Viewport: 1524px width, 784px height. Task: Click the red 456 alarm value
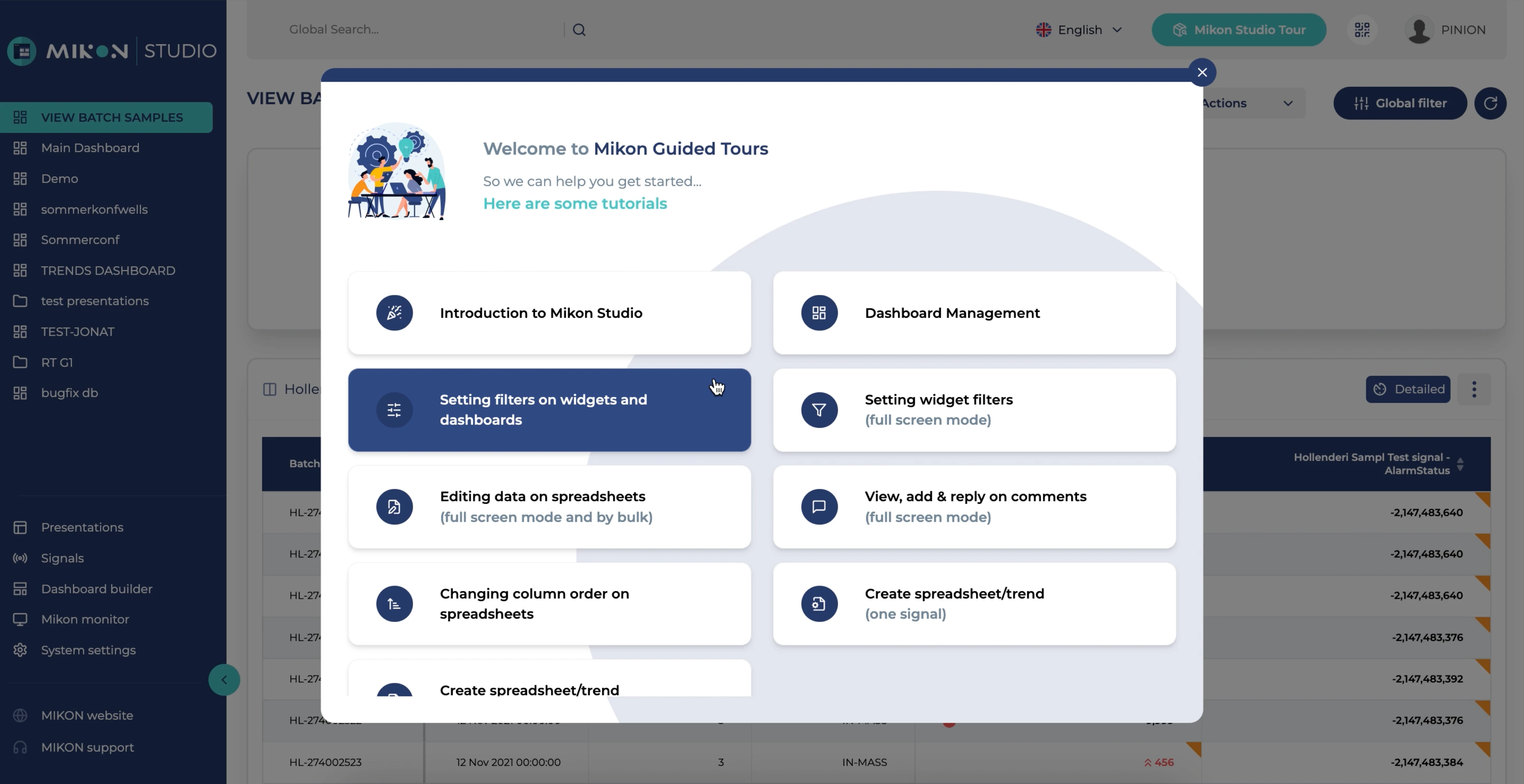(1159, 762)
